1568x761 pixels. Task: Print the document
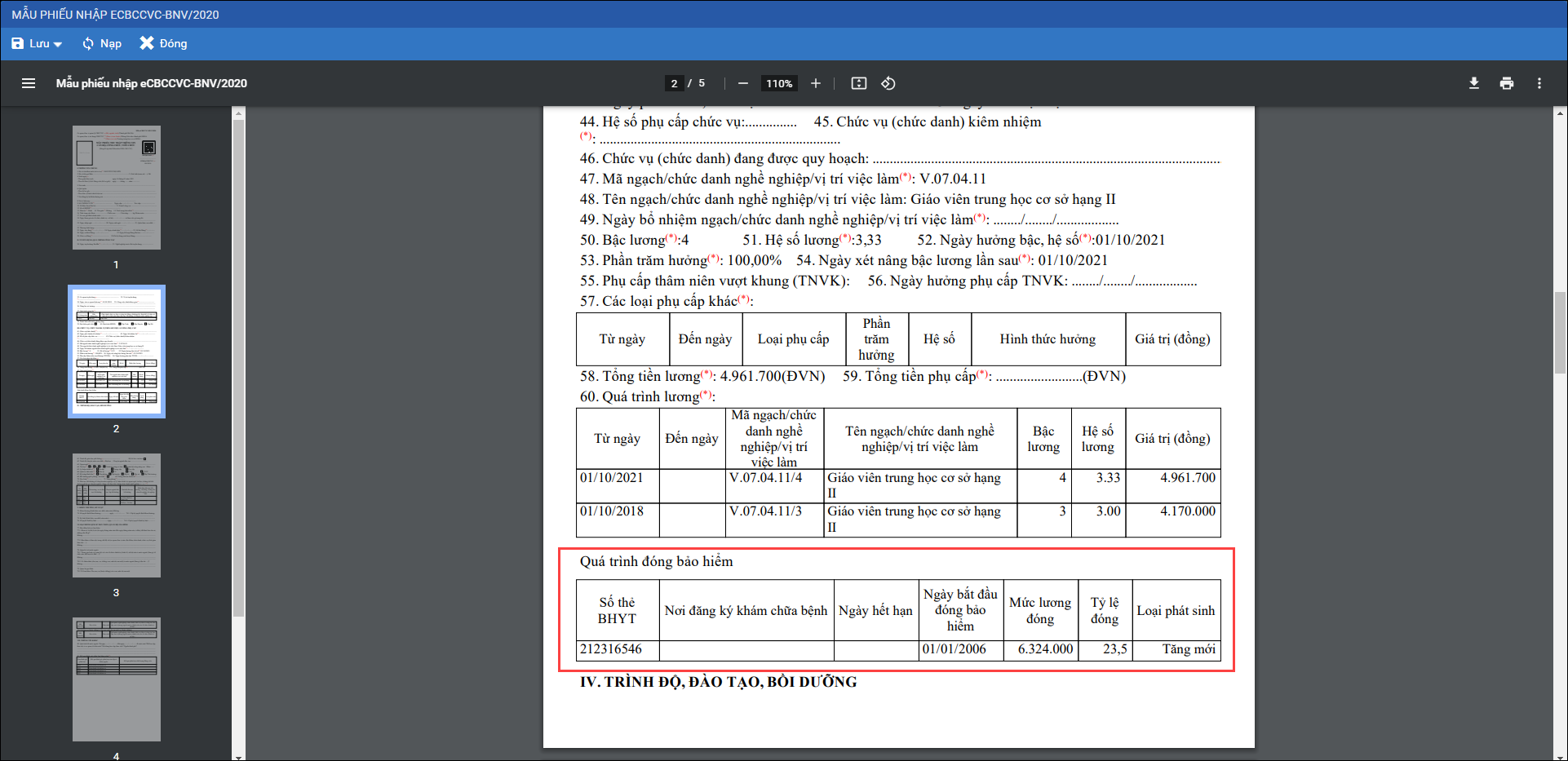tap(1506, 83)
